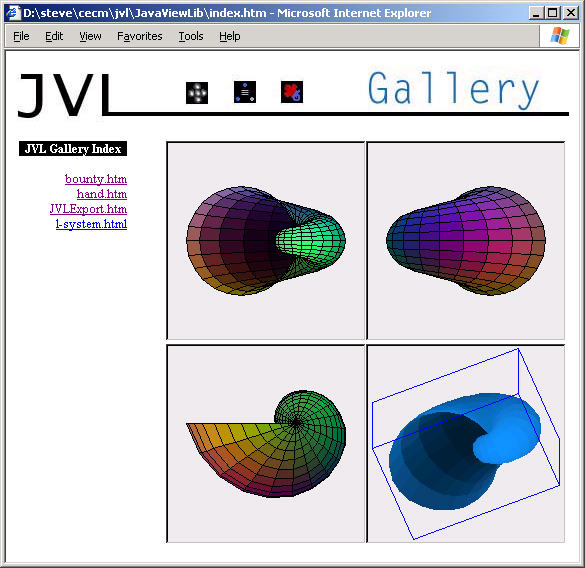The width and height of the screenshot is (585, 568).
Task: Click the red blob icon in header
Action: [292, 92]
